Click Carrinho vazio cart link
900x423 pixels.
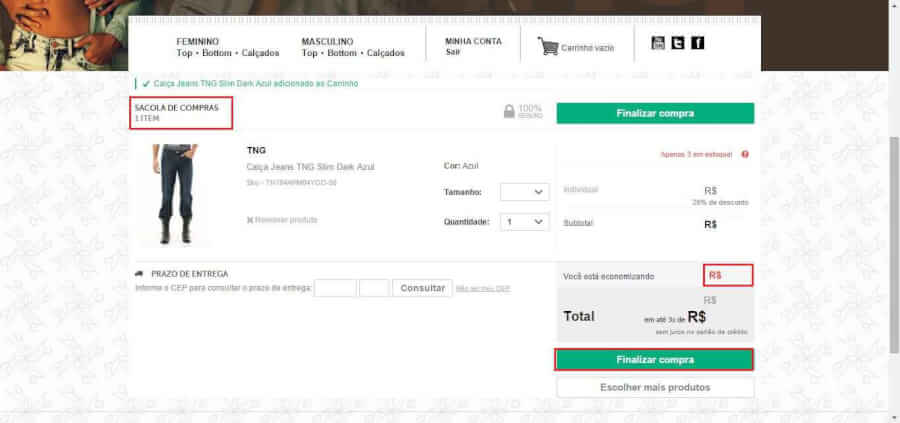pyautogui.click(x=587, y=48)
